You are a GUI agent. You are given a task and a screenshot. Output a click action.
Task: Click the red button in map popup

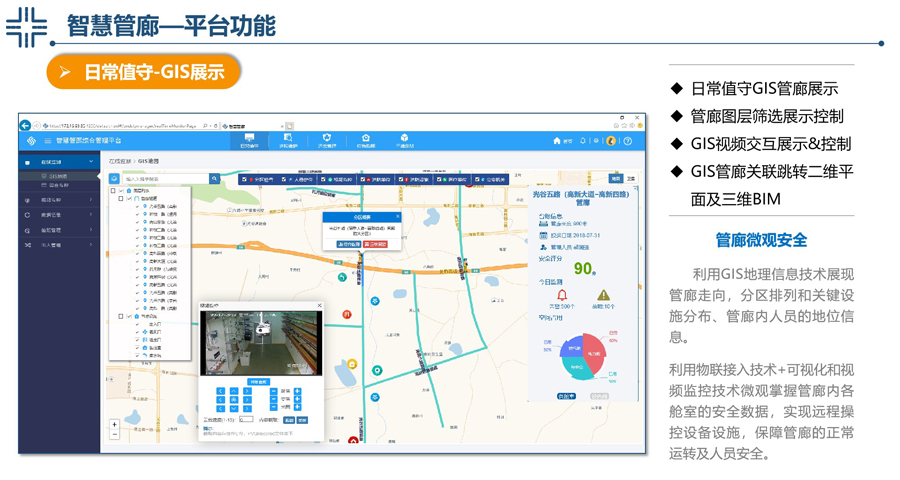375,243
